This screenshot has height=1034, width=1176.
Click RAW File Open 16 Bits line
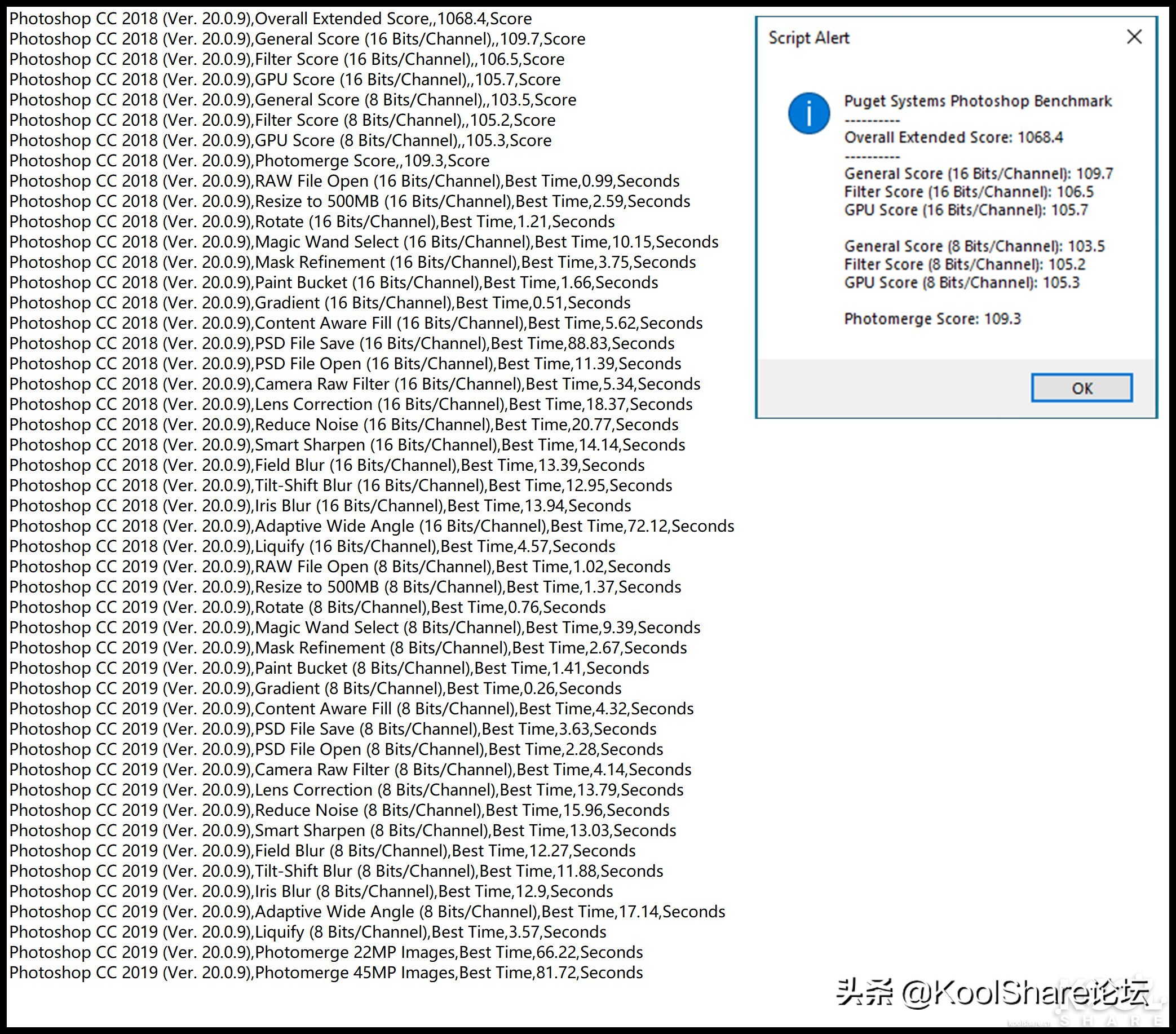[344, 181]
